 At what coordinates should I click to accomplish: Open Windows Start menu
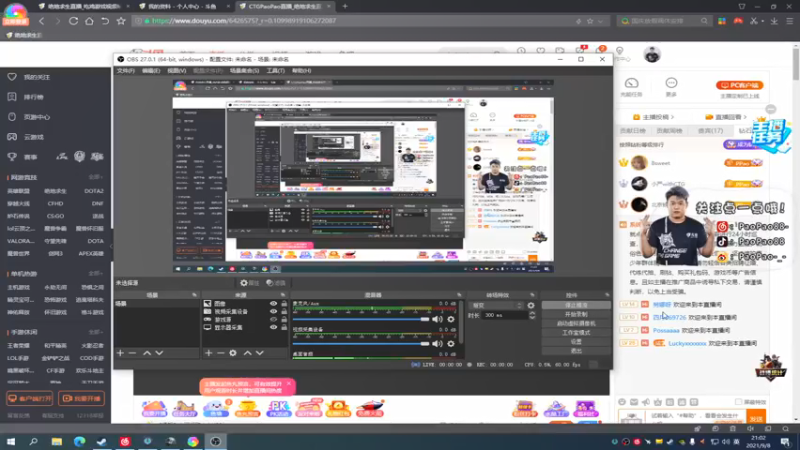tap(10, 441)
